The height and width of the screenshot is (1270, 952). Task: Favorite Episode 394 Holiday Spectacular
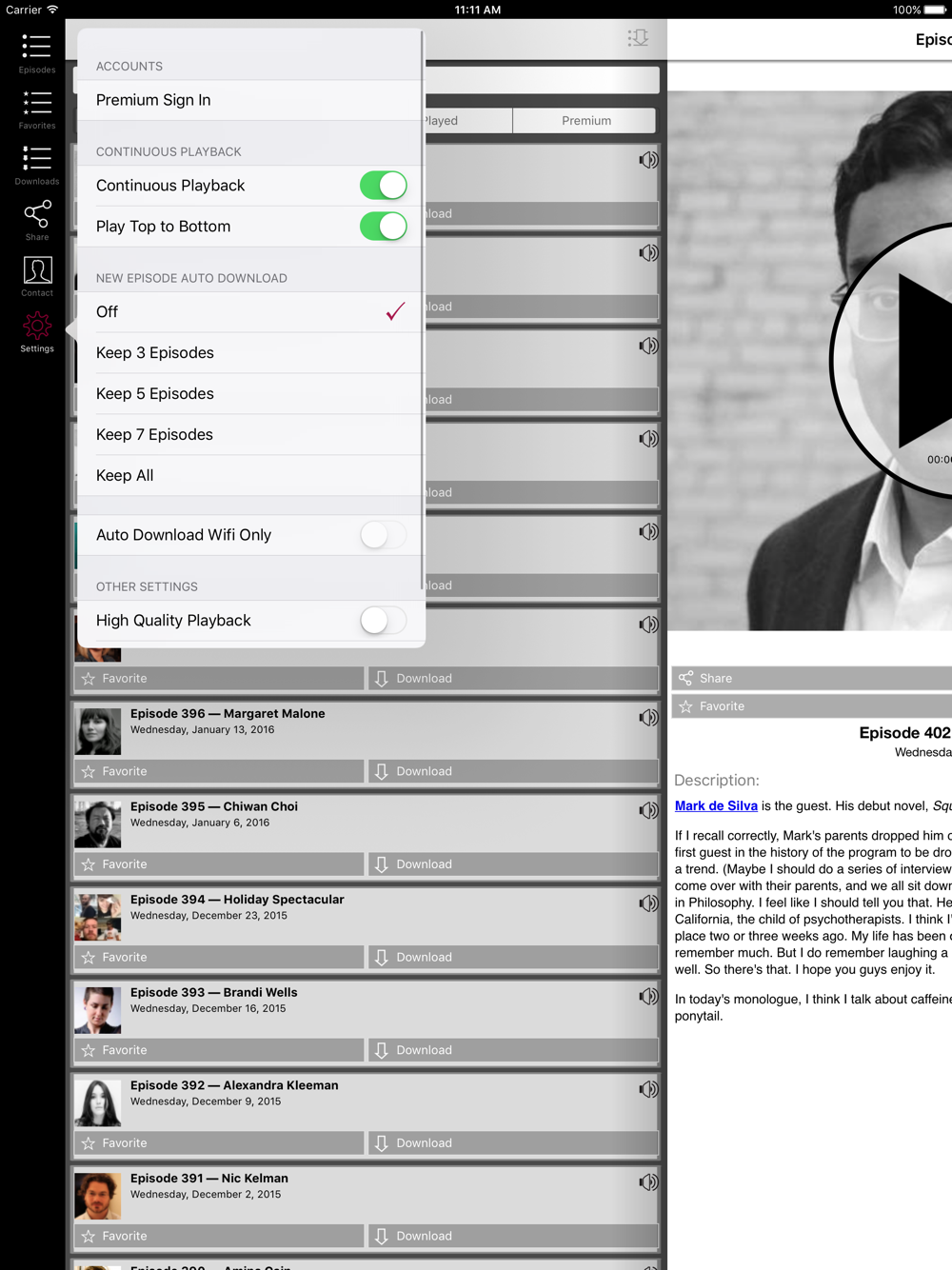pos(219,957)
